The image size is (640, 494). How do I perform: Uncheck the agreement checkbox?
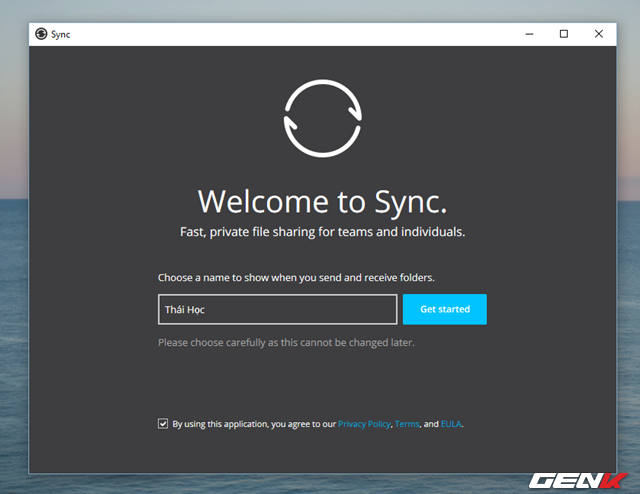[163, 424]
